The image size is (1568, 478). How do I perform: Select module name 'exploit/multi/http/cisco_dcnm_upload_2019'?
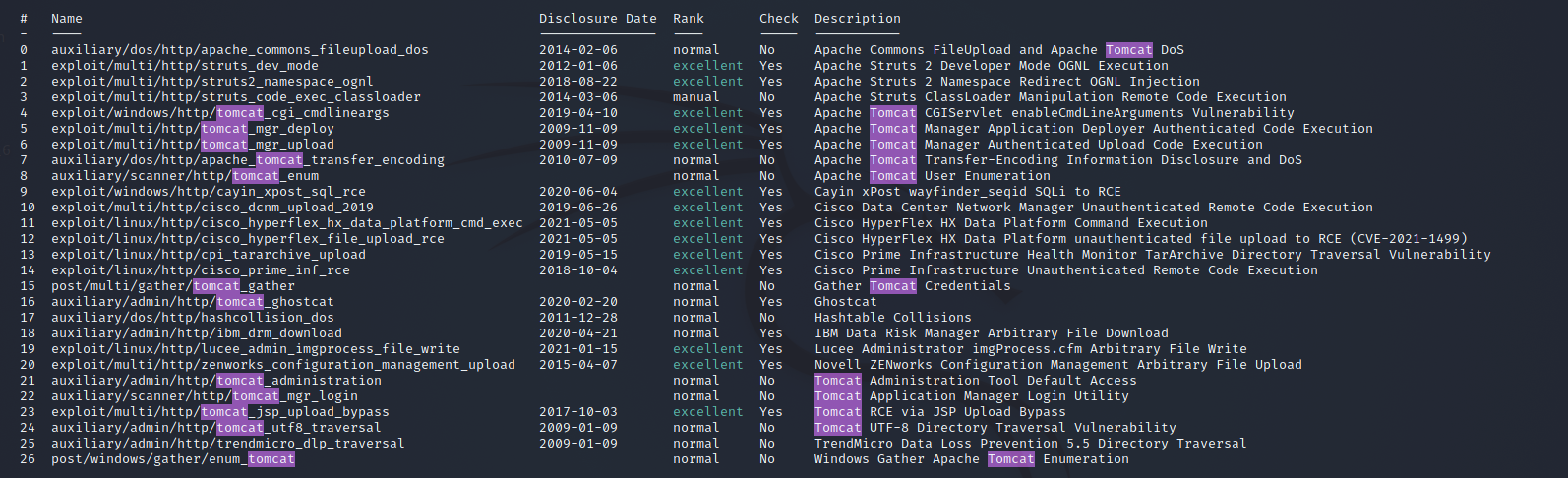click(x=212, y=208)
